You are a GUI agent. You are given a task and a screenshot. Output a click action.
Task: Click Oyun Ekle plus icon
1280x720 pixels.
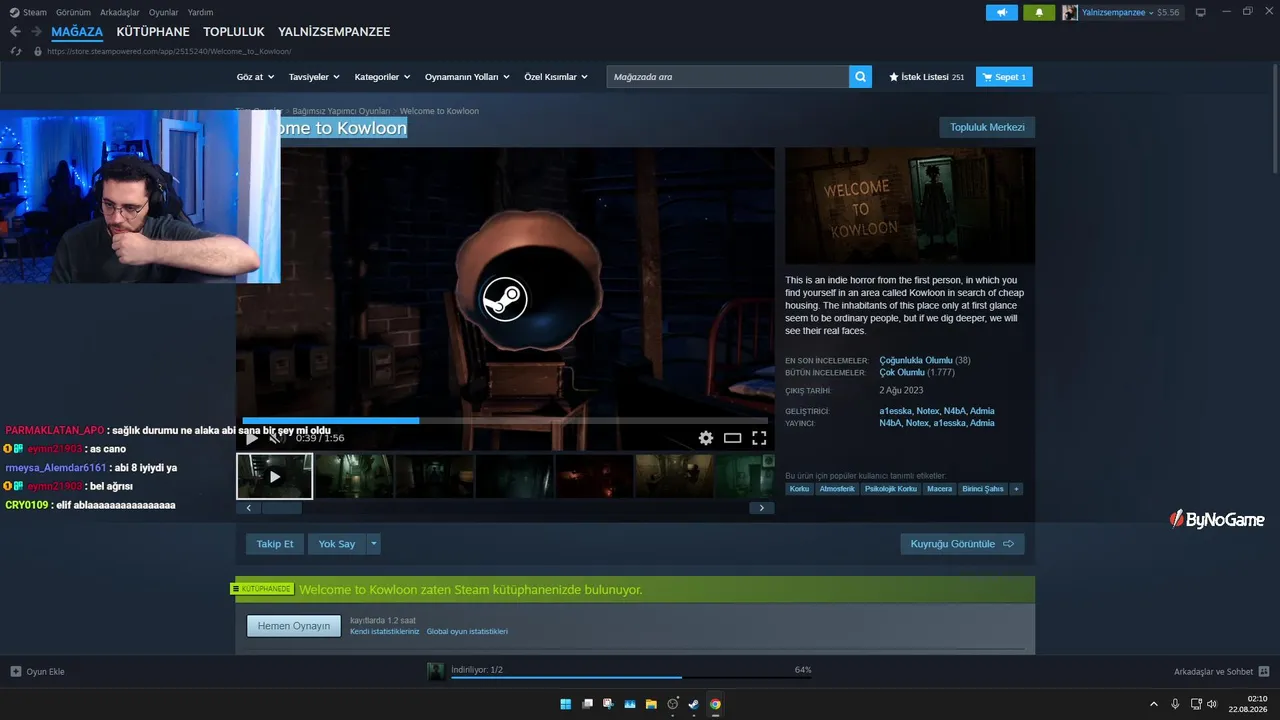coord(15,671)
